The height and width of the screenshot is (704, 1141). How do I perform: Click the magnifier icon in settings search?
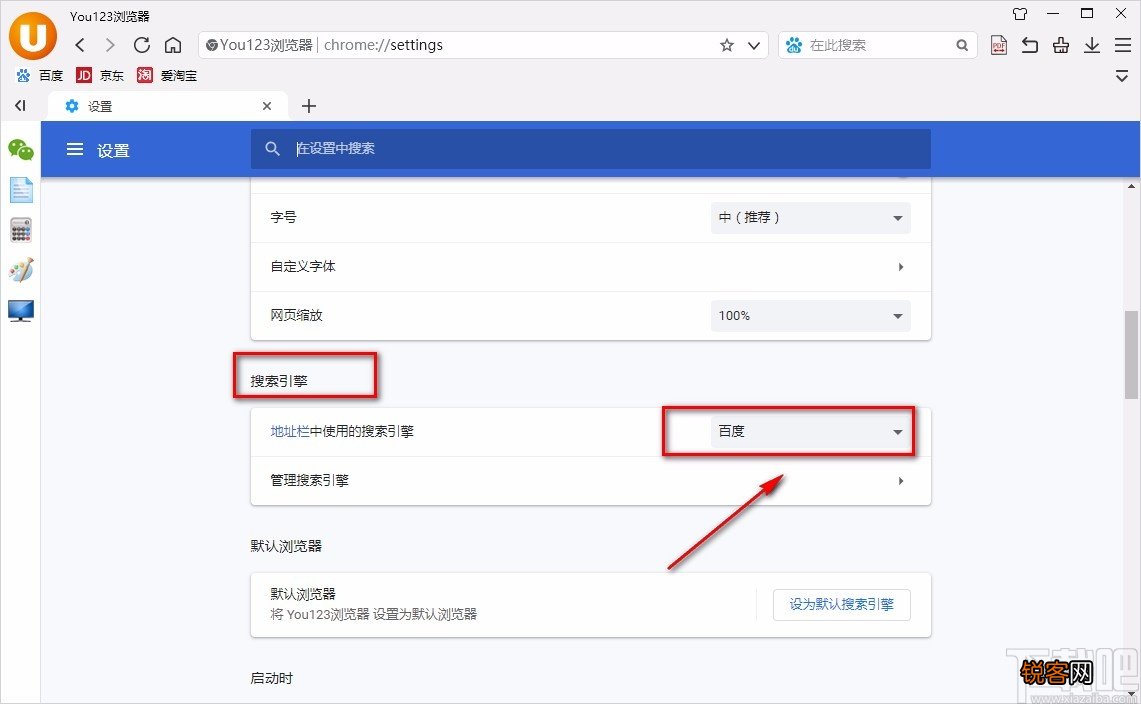point(272,149)
